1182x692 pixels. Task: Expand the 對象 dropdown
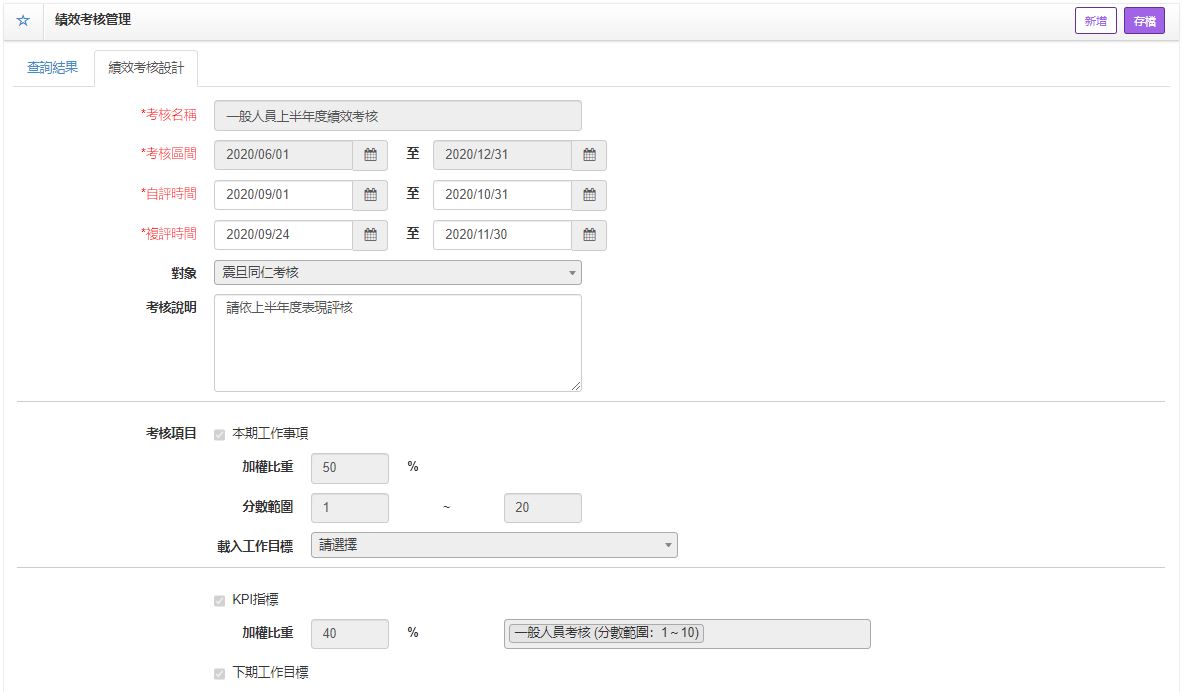point(397,273)
